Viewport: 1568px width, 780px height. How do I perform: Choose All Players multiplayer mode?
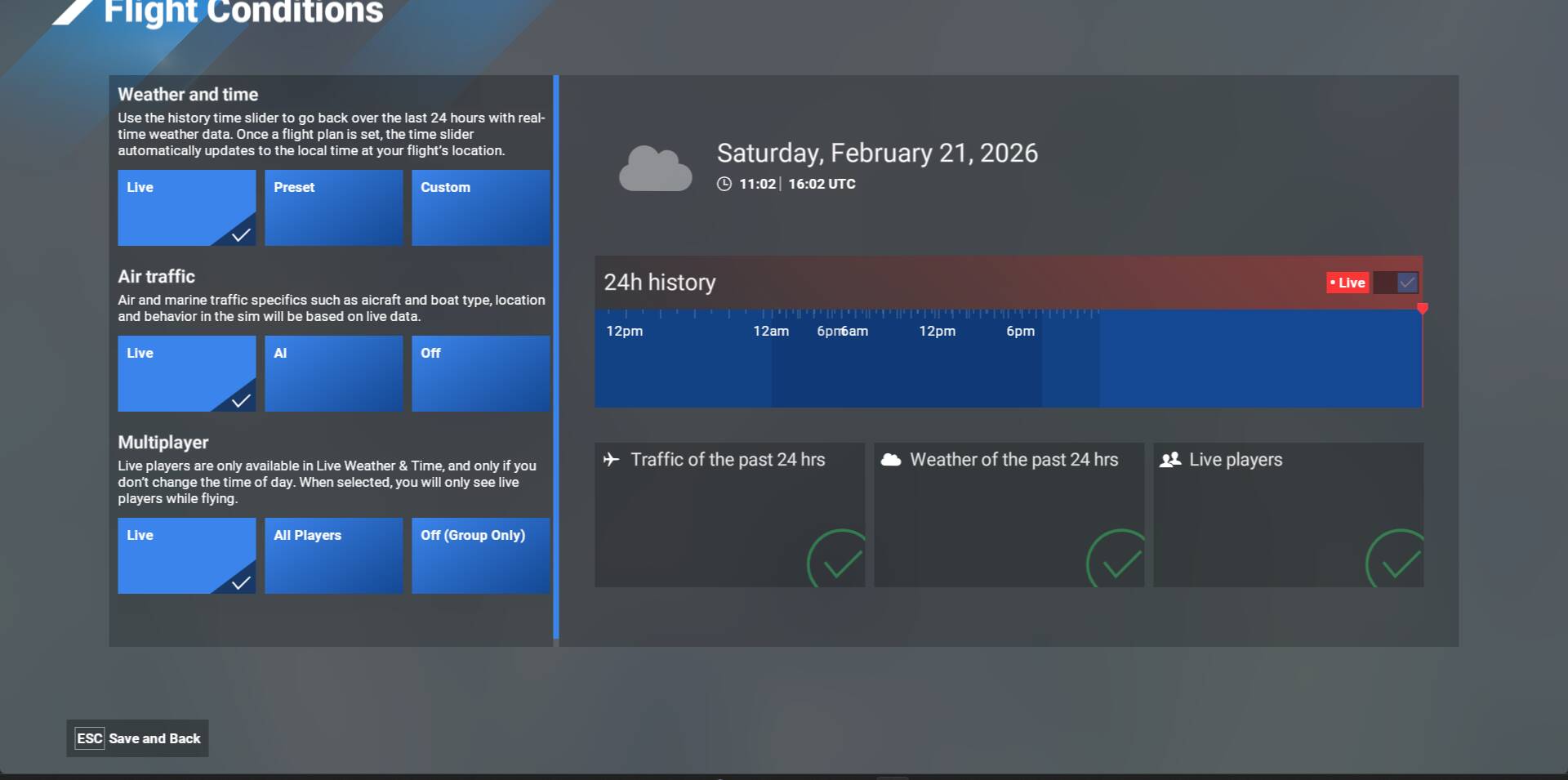333,555
